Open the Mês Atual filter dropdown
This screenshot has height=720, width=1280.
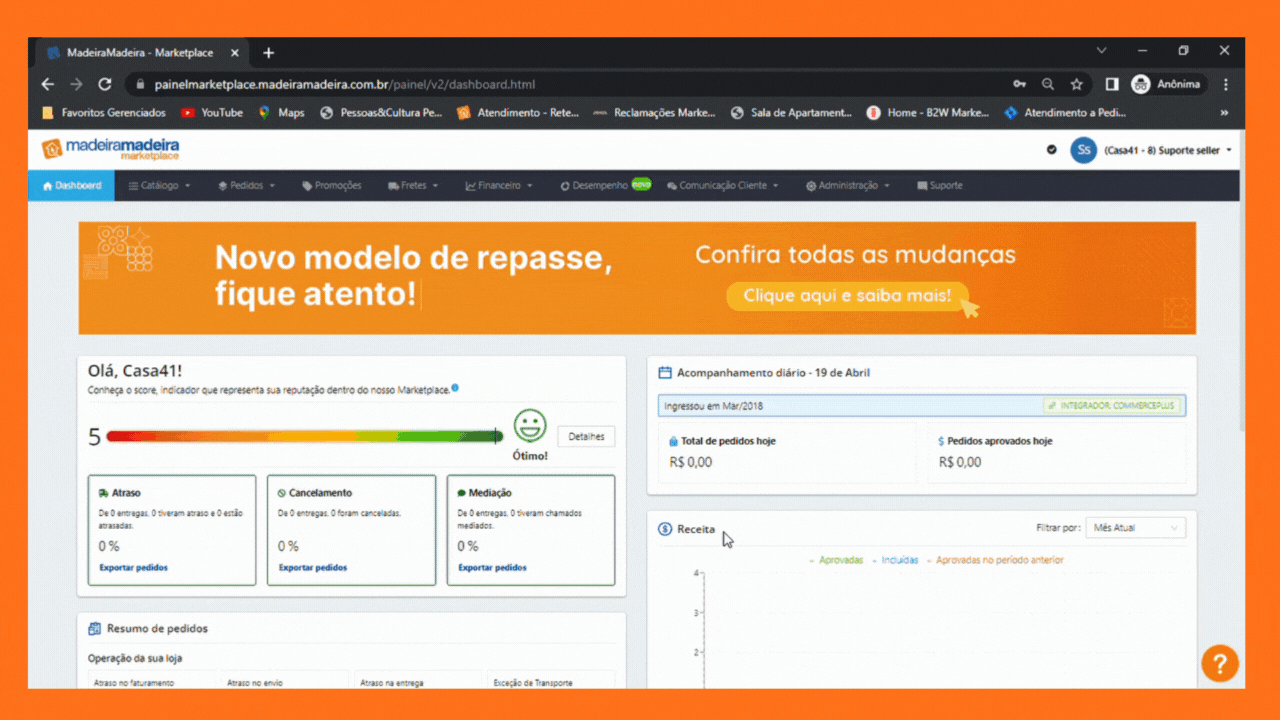coord(1136,528)
